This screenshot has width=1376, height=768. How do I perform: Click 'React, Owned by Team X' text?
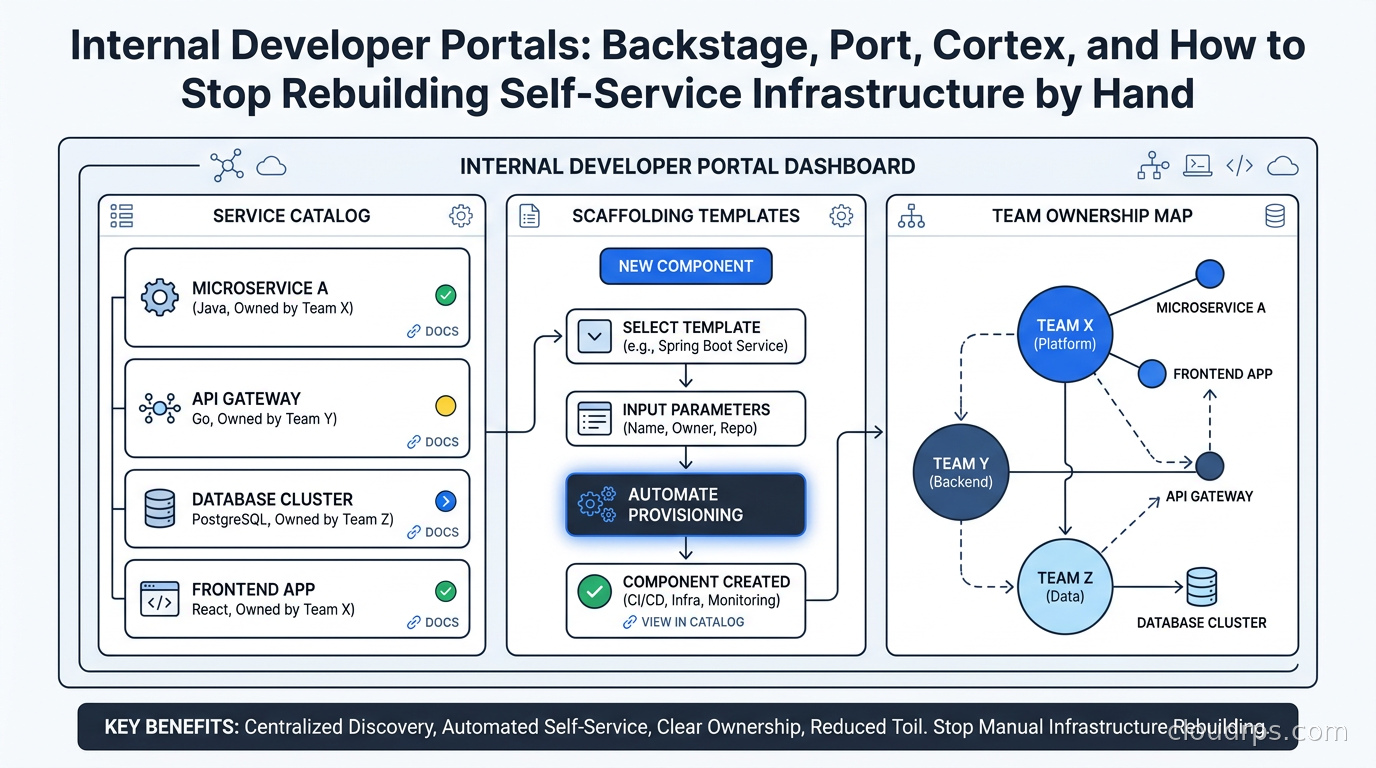(273, 609)
